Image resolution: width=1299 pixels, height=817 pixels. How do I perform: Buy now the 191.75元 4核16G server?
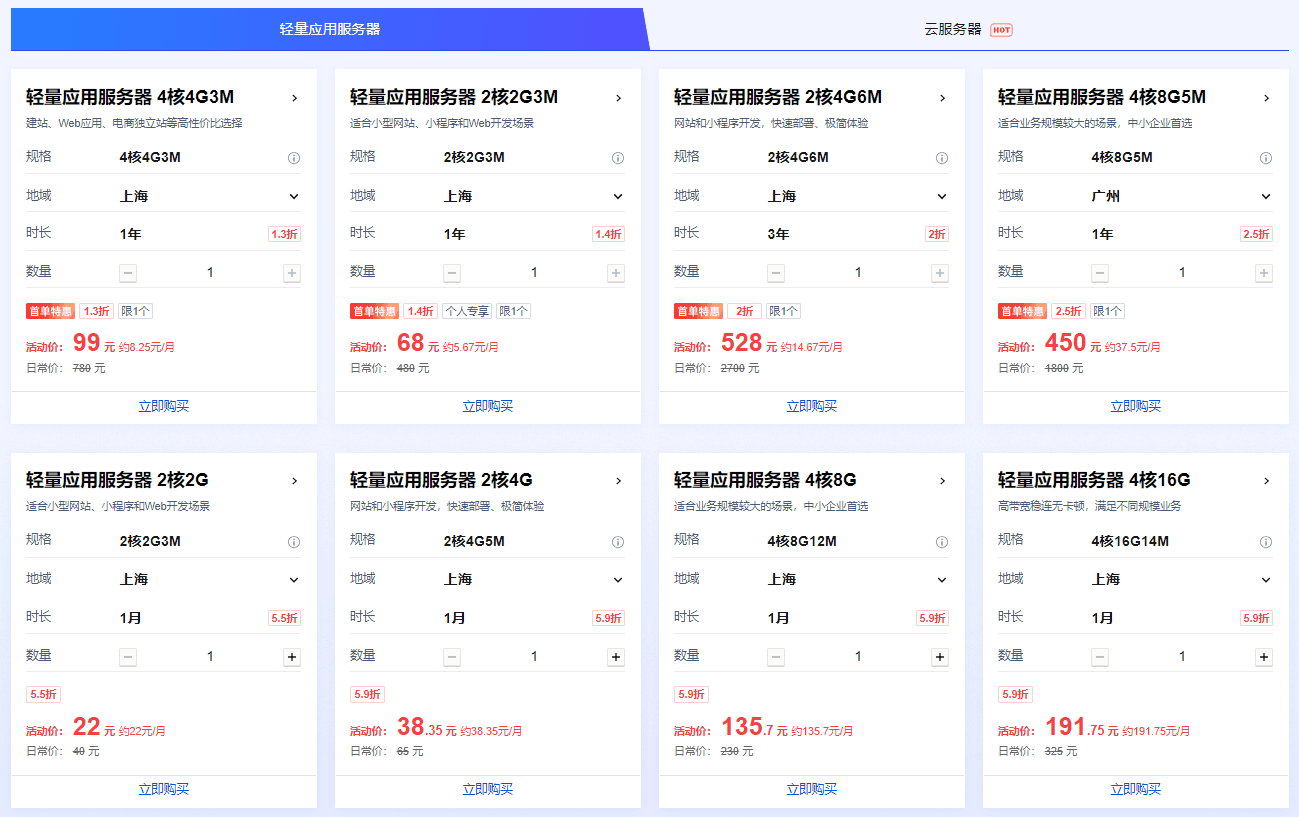(x=1136, y=789)
